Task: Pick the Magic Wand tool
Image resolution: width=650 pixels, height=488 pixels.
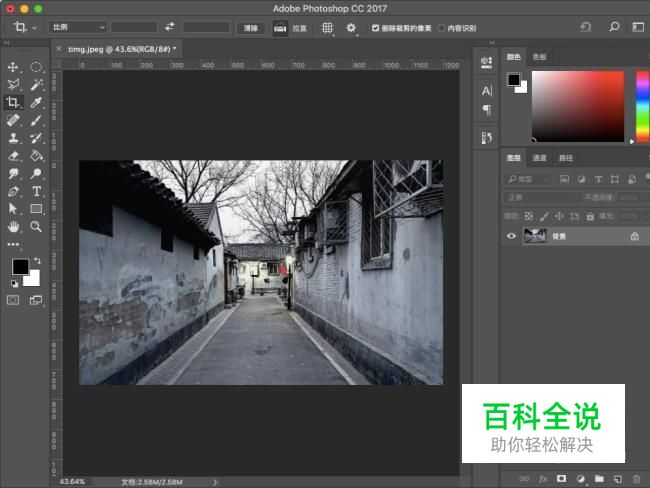Action: point(36,85)
